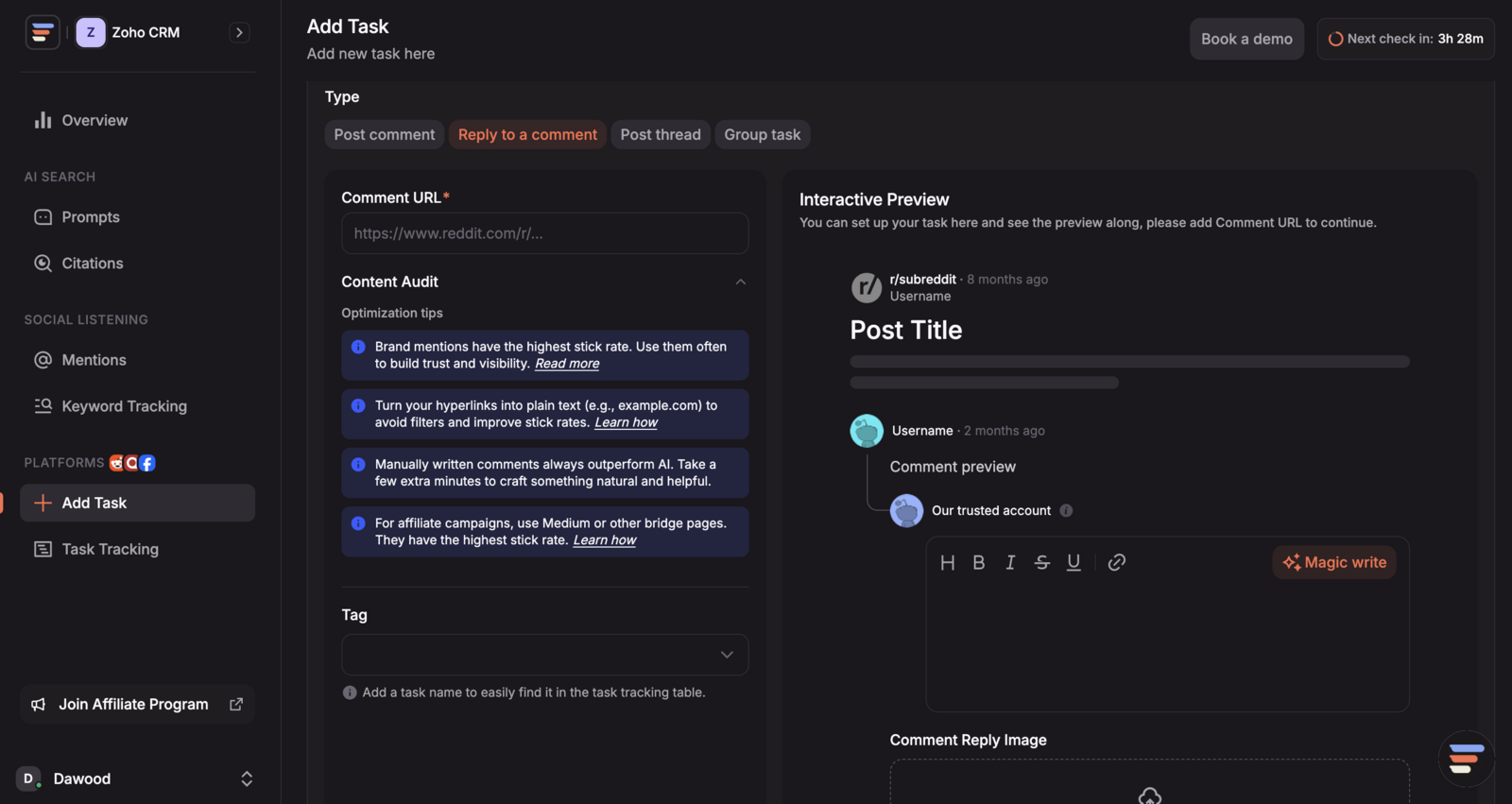Apply heading format in comment editor
This screenshot has width=1512, height=804.
(x=947, y=562)
